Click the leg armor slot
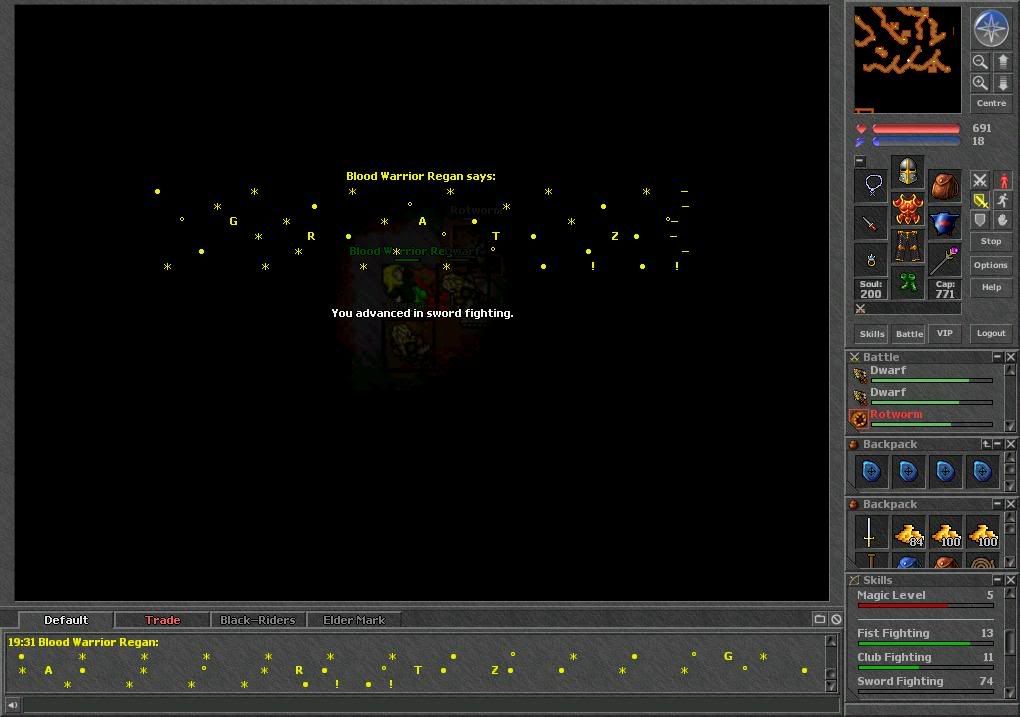 (x=907, y=246)
